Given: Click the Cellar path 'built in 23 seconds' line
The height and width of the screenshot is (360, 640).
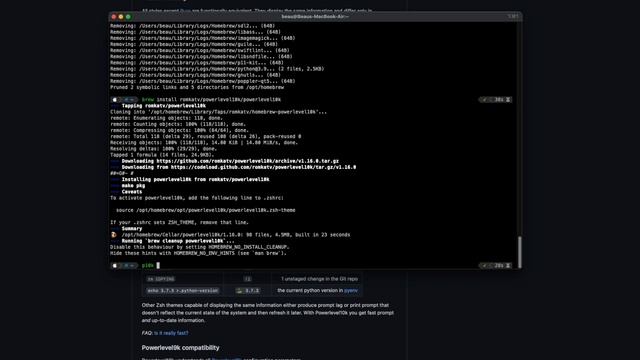Looking at the screenshot, I should (x=236, y=235).
